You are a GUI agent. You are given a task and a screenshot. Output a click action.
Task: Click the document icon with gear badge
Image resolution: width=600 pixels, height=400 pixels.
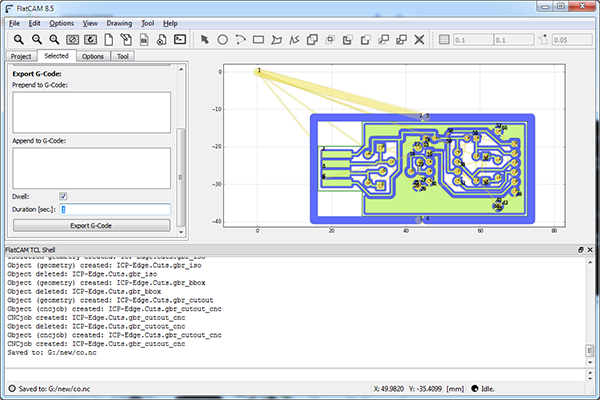161,39
